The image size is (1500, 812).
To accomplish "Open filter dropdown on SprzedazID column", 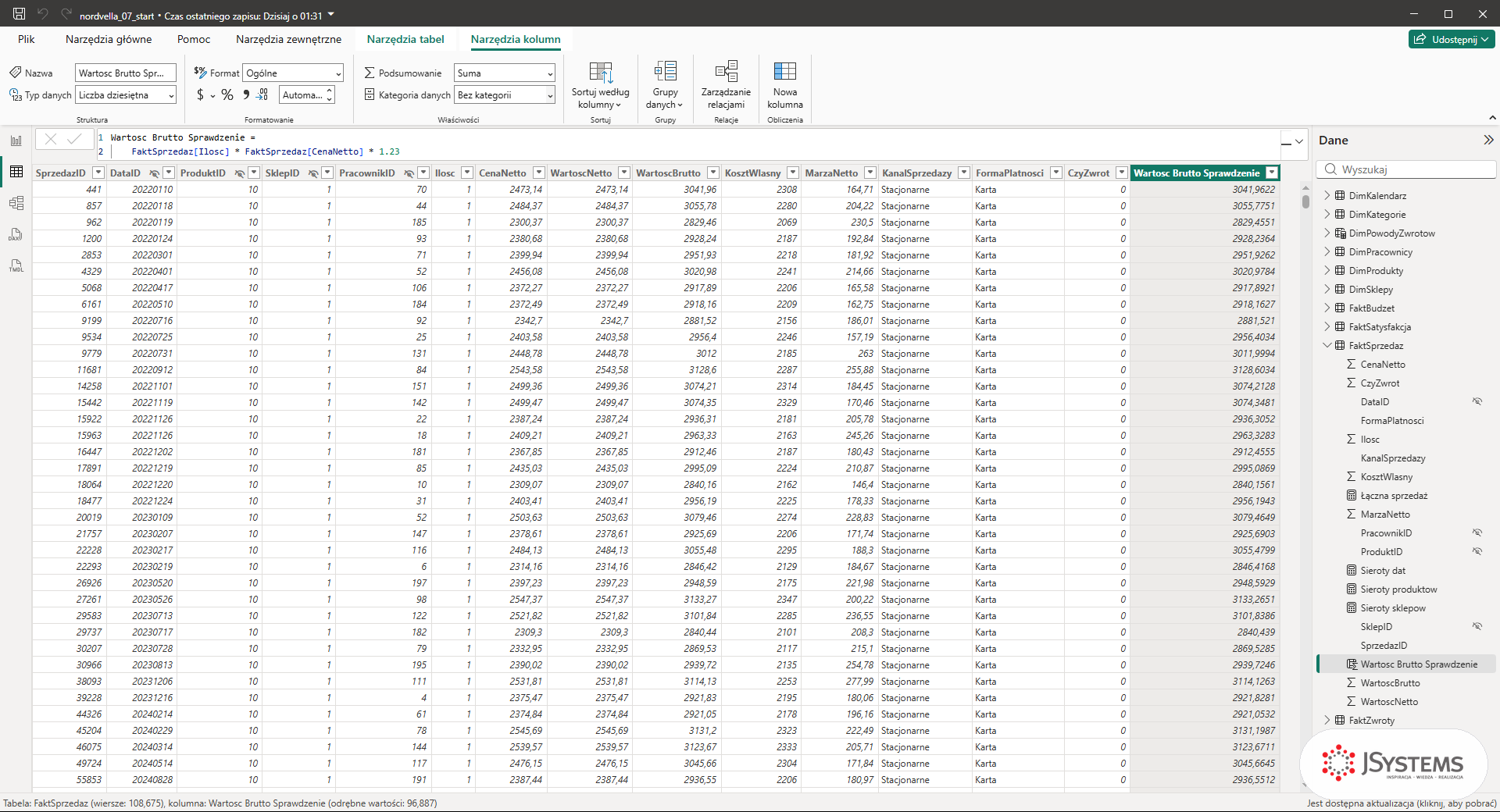I will click(98, 173).
